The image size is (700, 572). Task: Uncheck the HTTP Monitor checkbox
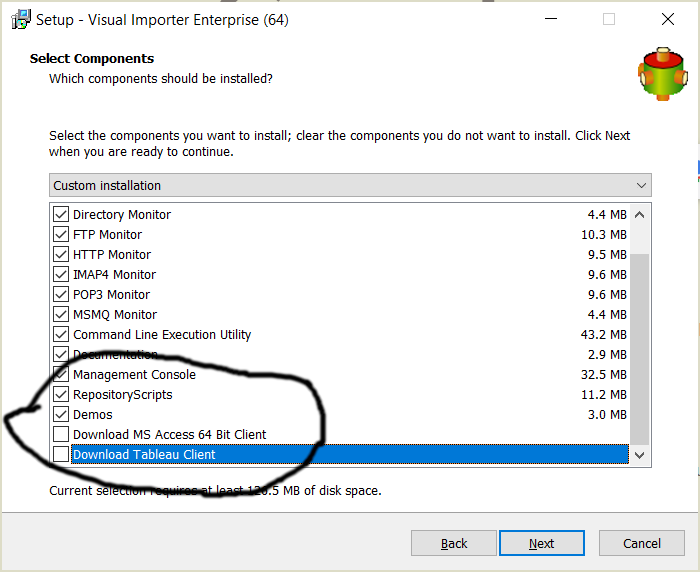click(61, 254)
